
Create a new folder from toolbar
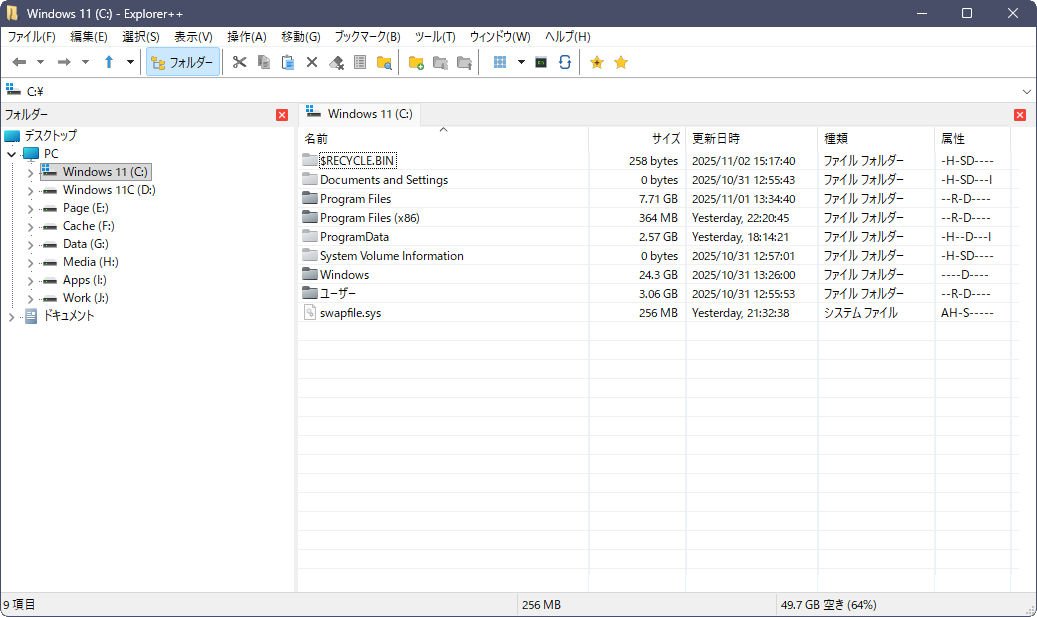416,62
